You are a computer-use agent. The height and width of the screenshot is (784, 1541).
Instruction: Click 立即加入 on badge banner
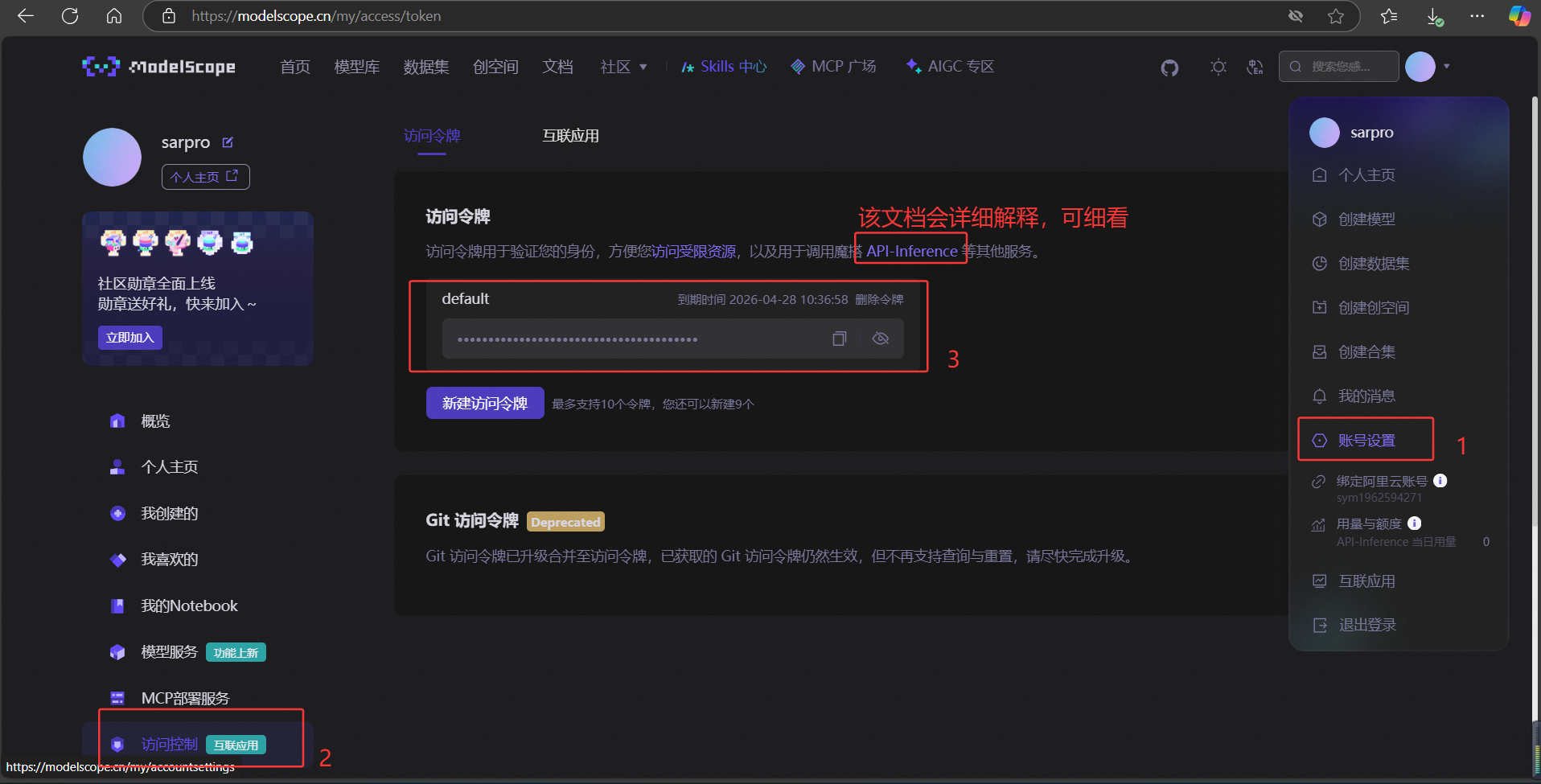(130, 338)
